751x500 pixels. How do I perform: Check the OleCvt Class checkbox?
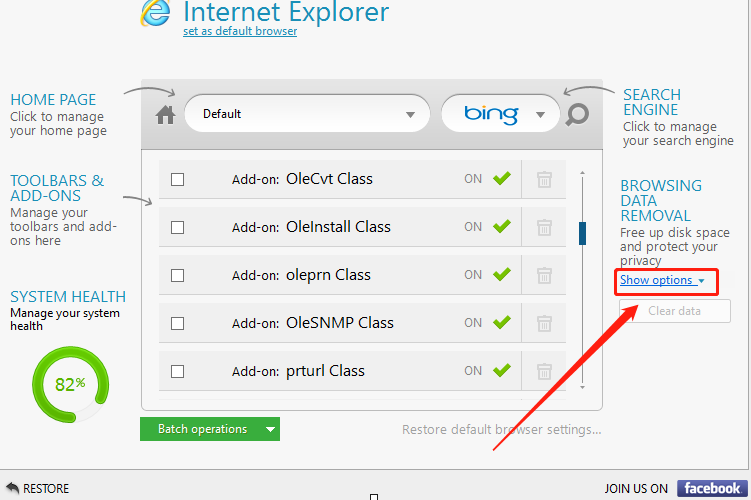(178, 180)
